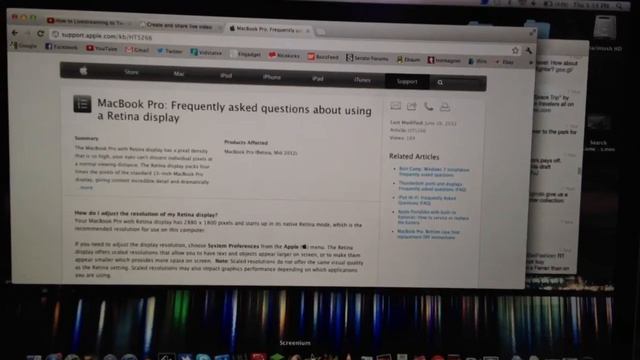Open the Twitter bookmark
The image size is (640, 360).
pos(170,51)
